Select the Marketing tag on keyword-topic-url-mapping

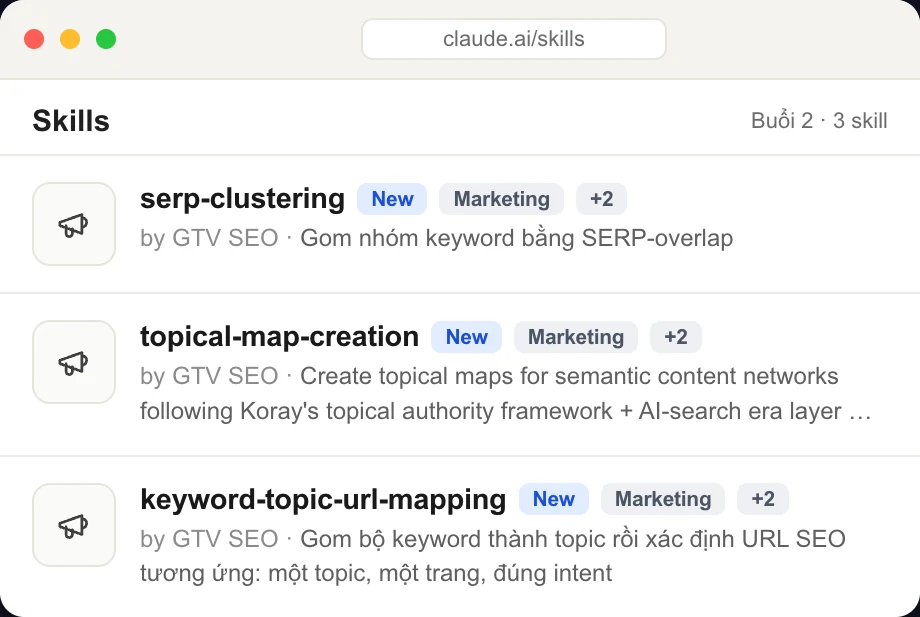663,499
